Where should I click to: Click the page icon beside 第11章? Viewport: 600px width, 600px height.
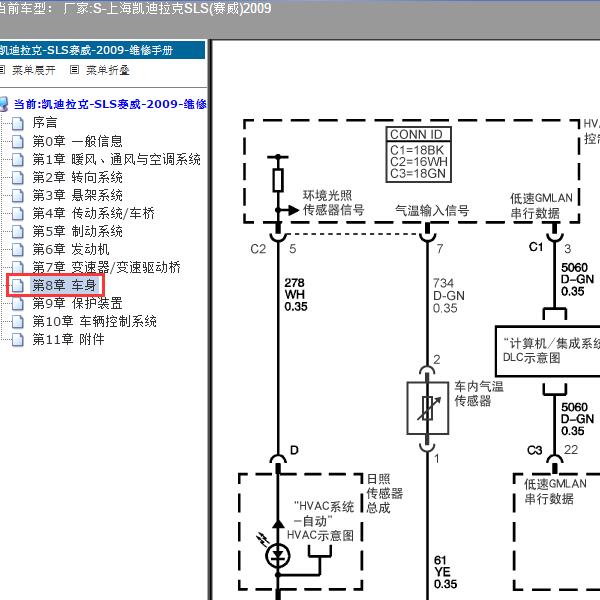coord(18,339)
